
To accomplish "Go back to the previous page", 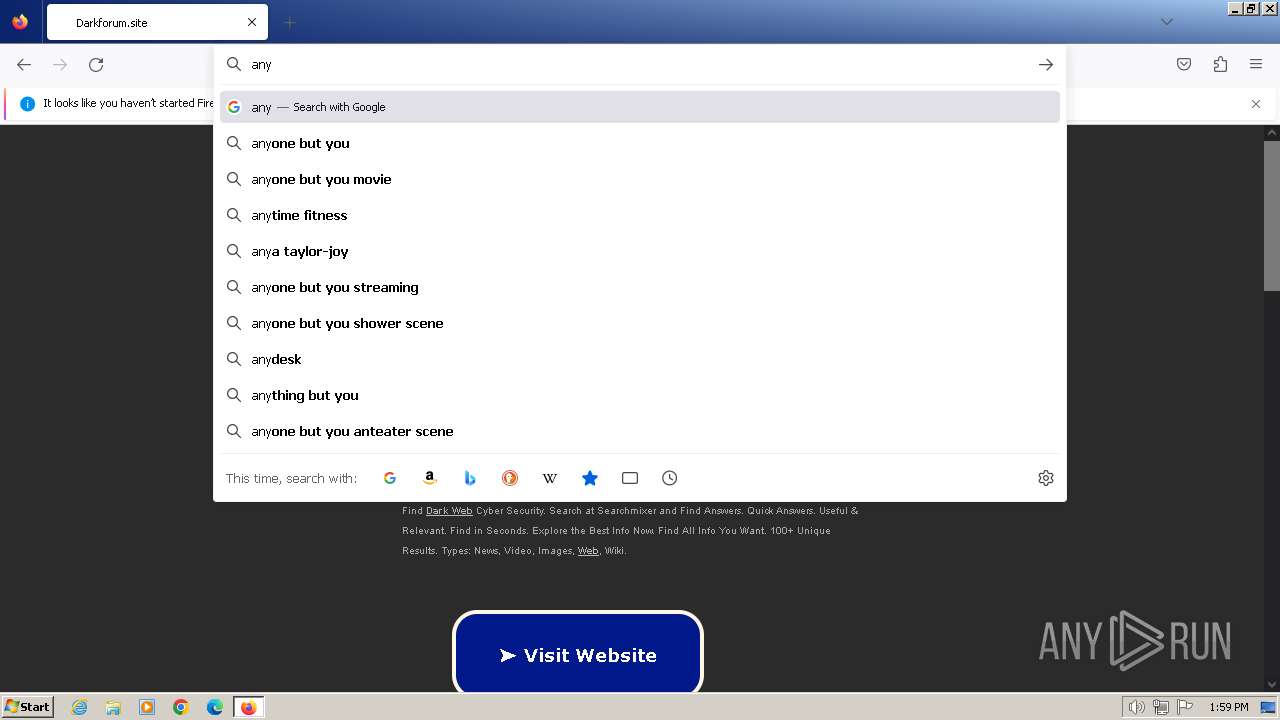I will tap(24, 64).
